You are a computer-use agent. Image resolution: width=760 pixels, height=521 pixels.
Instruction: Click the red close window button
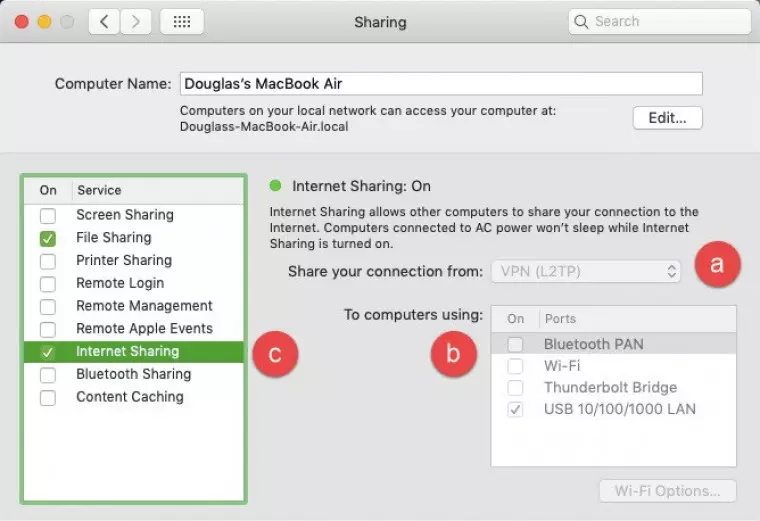click(x=21, y=21)
